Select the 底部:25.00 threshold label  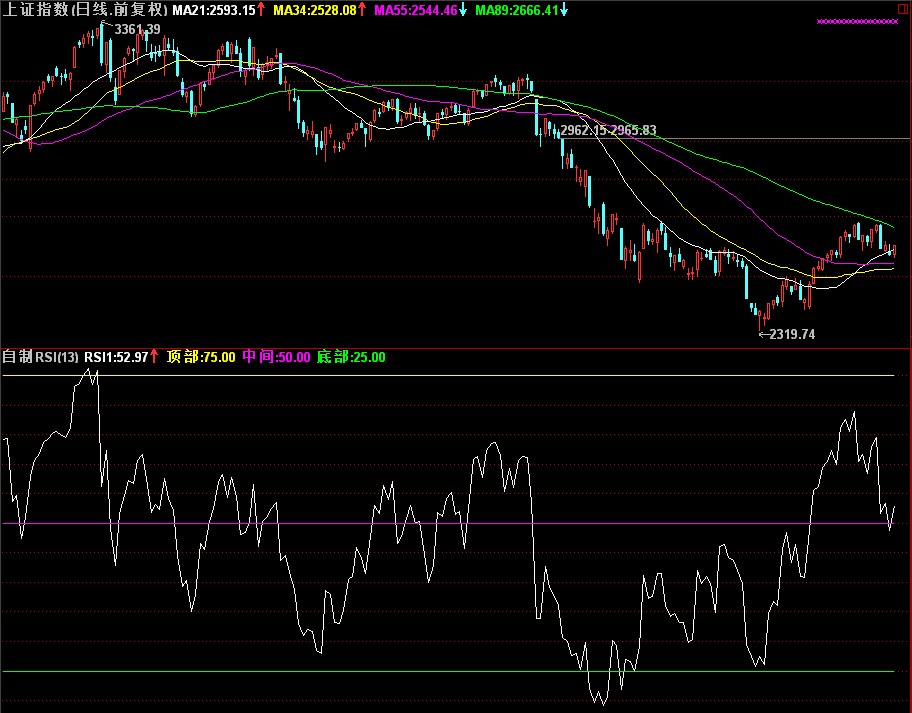[x=351, y=357]
